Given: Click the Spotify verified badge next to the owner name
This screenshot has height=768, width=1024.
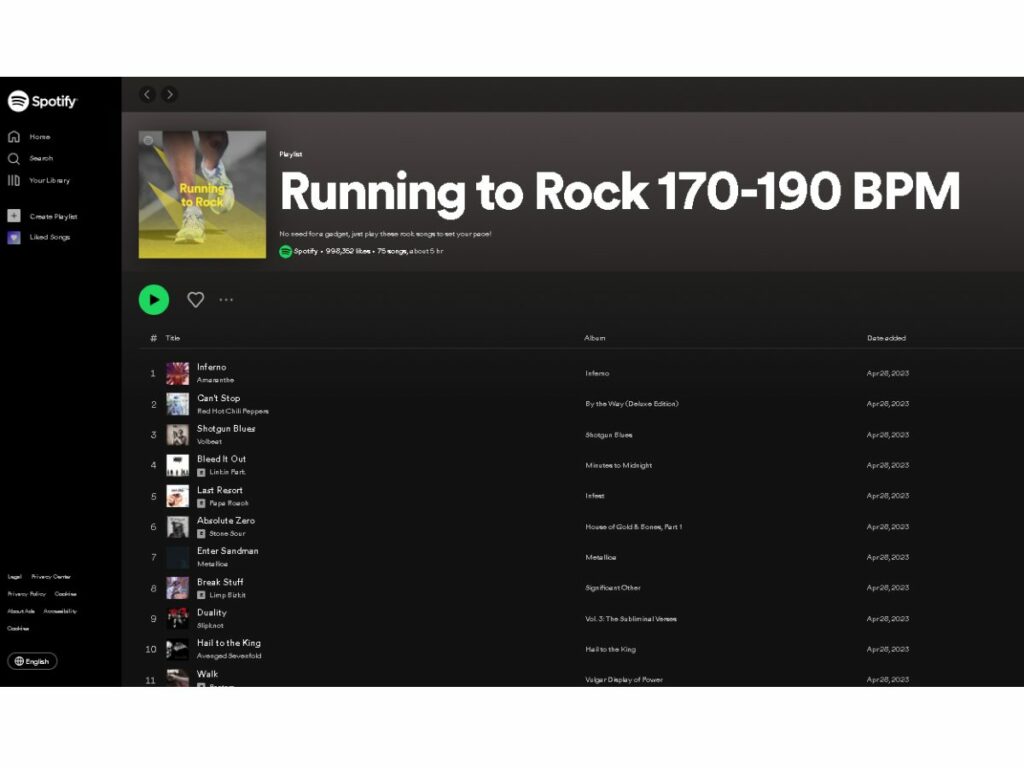Looking at the screenshot, I should pyautogui.click(x=284, y=252).
